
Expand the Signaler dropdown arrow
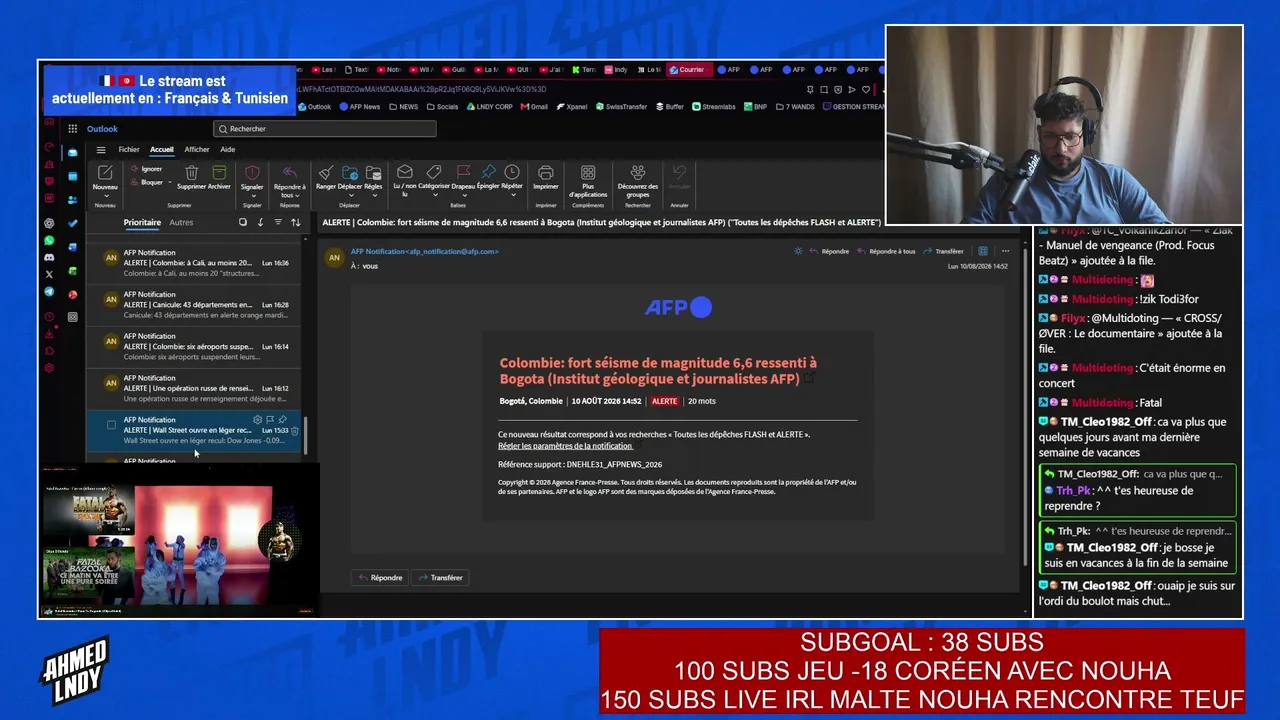[x=252, y=196]
